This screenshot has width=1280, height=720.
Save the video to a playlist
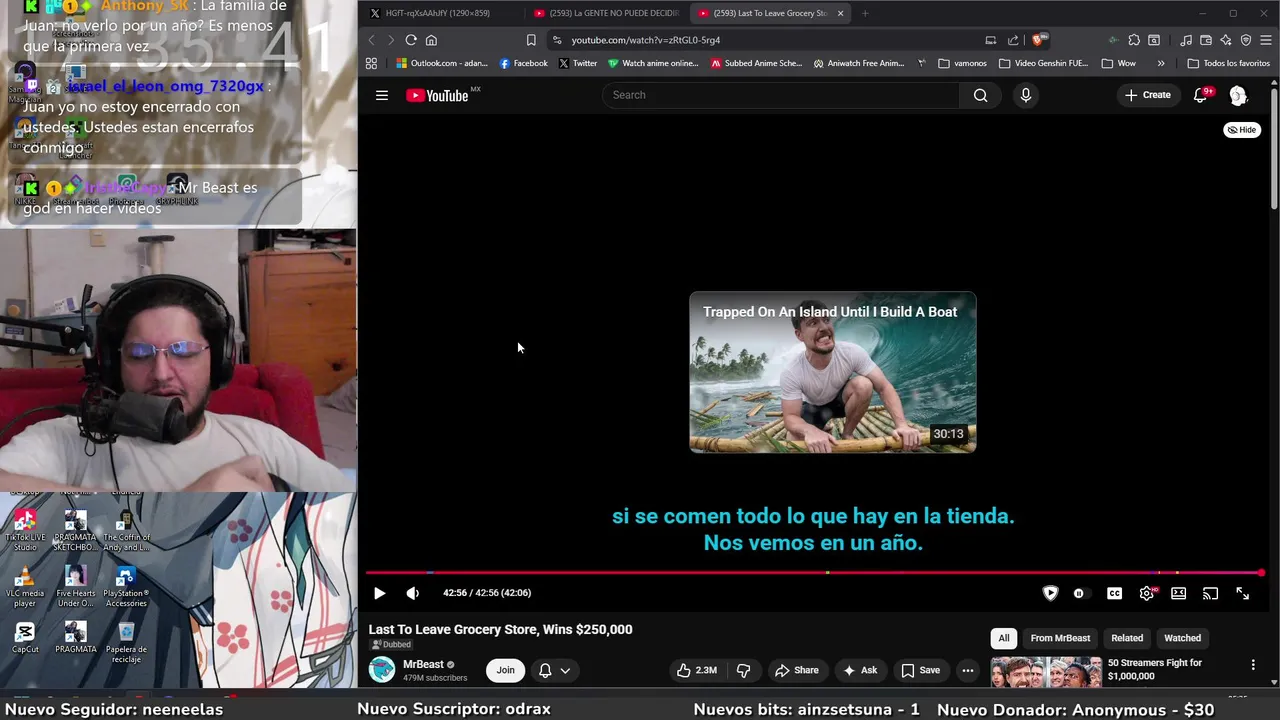click(920, 670)
